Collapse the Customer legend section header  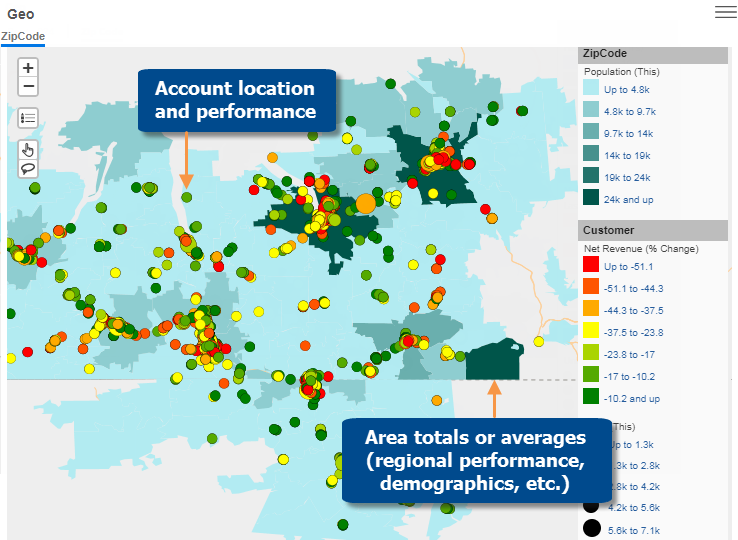(654, 230)
